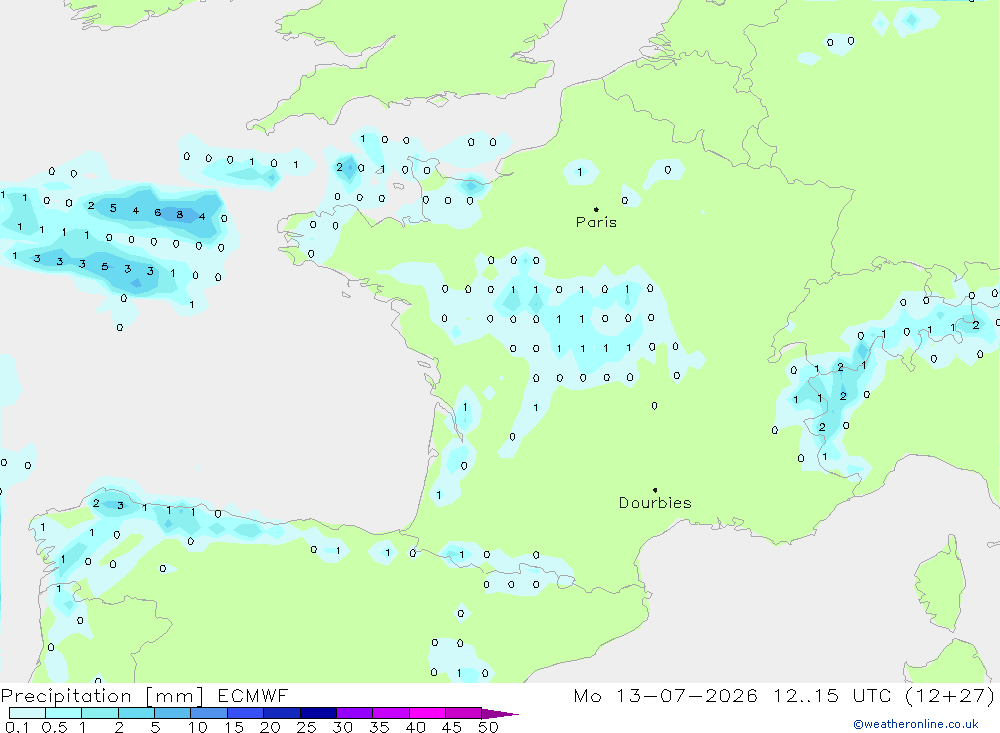Click the lightest 0.1 mm legend swatch
The height and width of the screenshot is (733, 1000).
click(27, 713)
